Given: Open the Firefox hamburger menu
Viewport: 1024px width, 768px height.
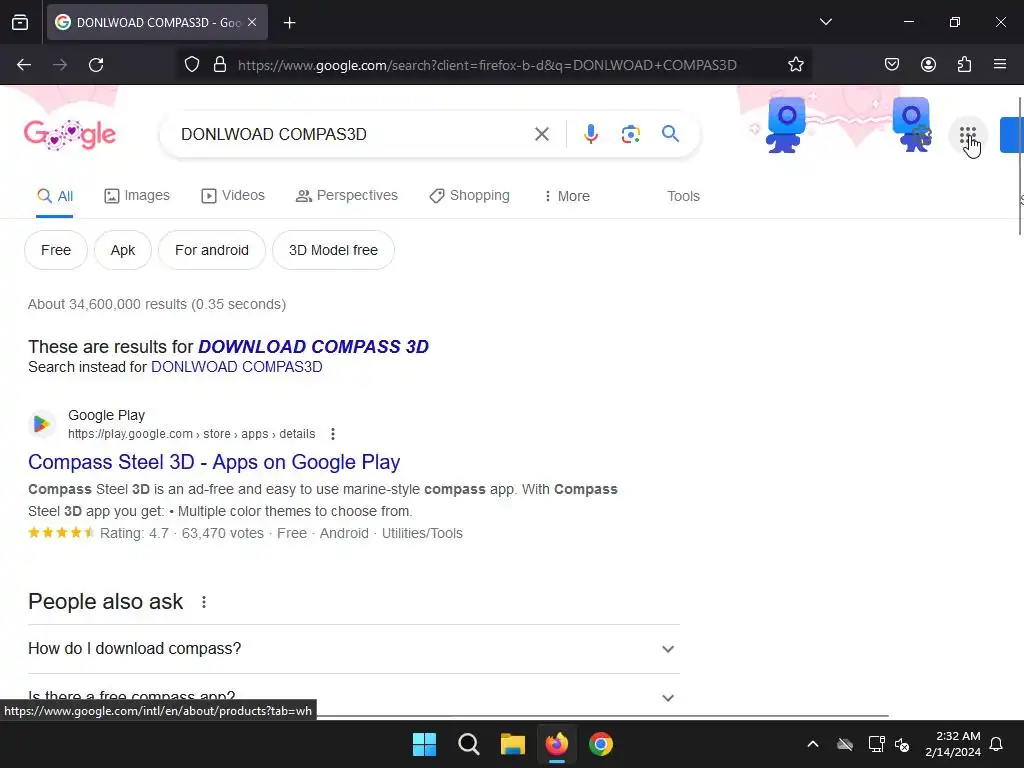Looking at the screenshot, I should 1000,65.
